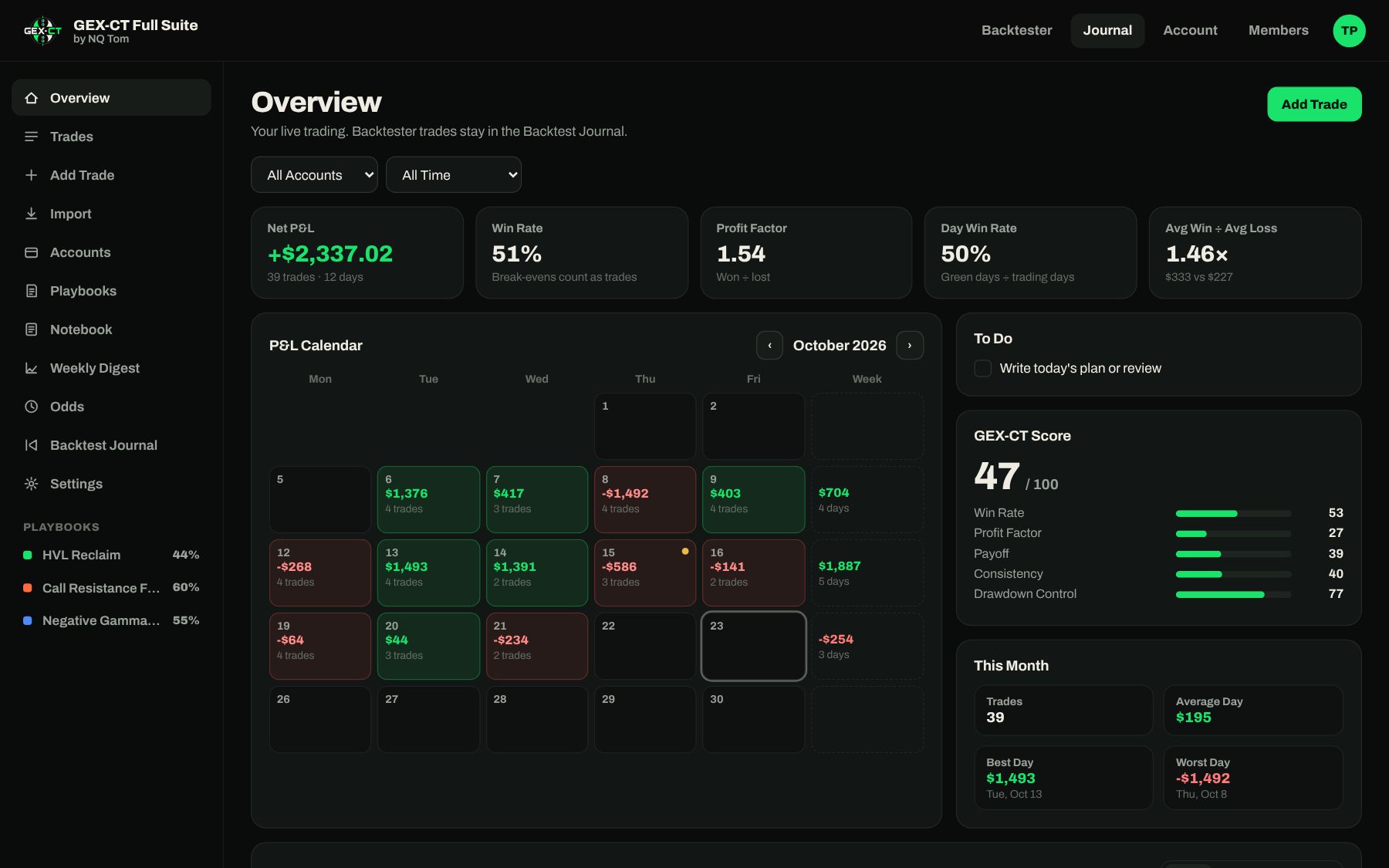
Task: Click the Weekly Digest chart icon
Action: point(32,368)
